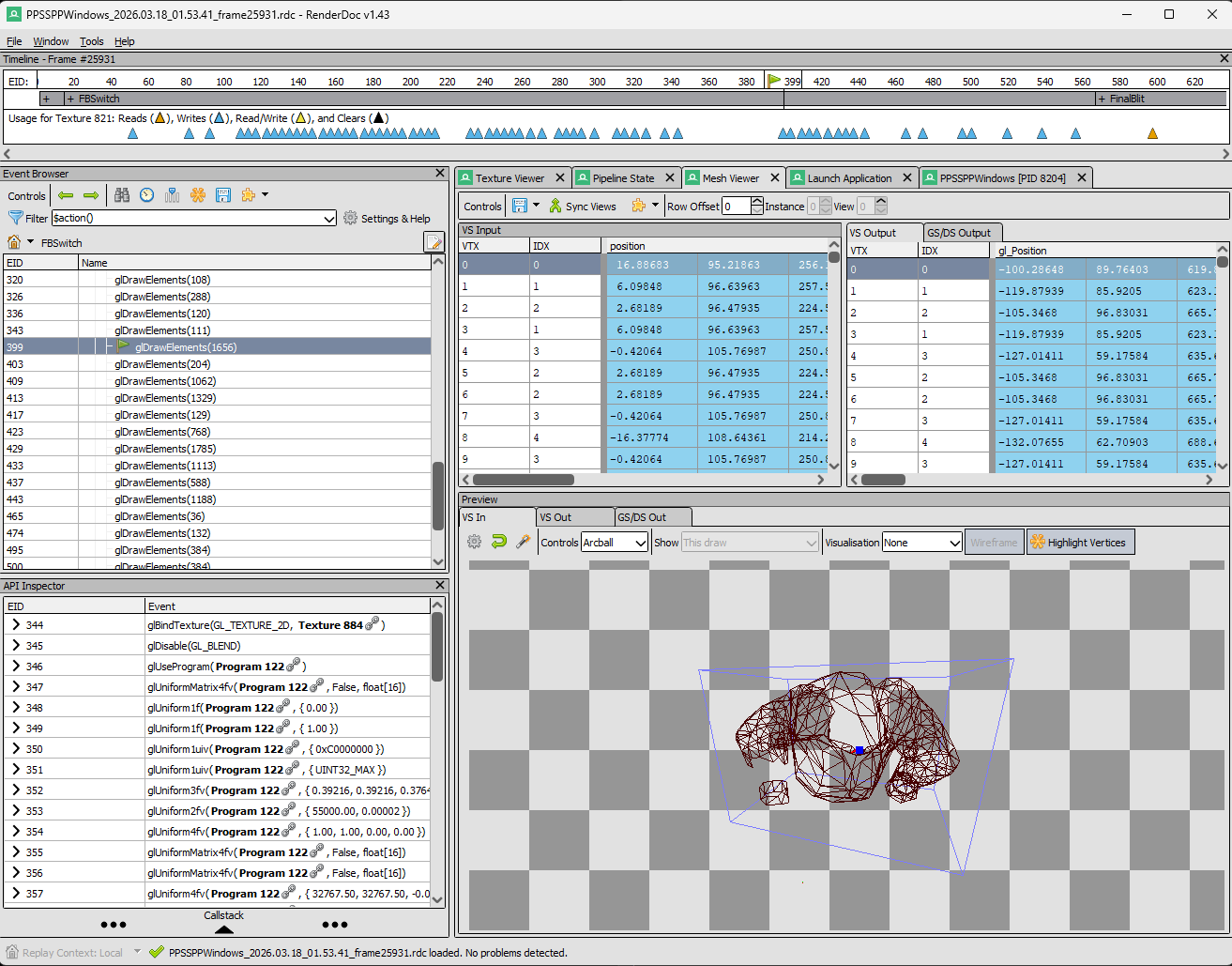1232x966 pixels.
Task: Open the Controls dropdown set to Arcball
Action: click(x=615, y=543)
